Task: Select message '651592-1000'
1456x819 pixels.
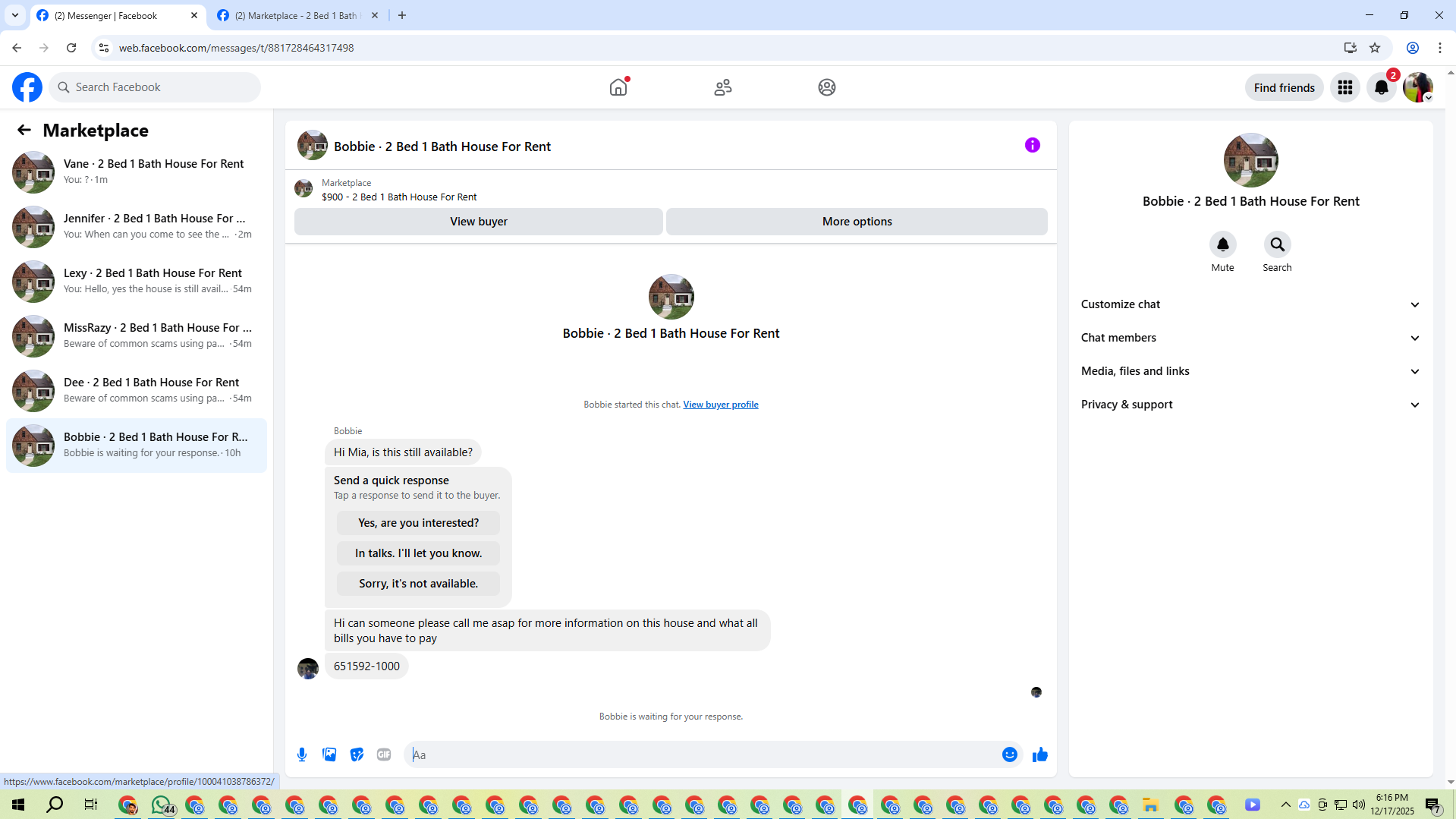Action: click(366, 666)
